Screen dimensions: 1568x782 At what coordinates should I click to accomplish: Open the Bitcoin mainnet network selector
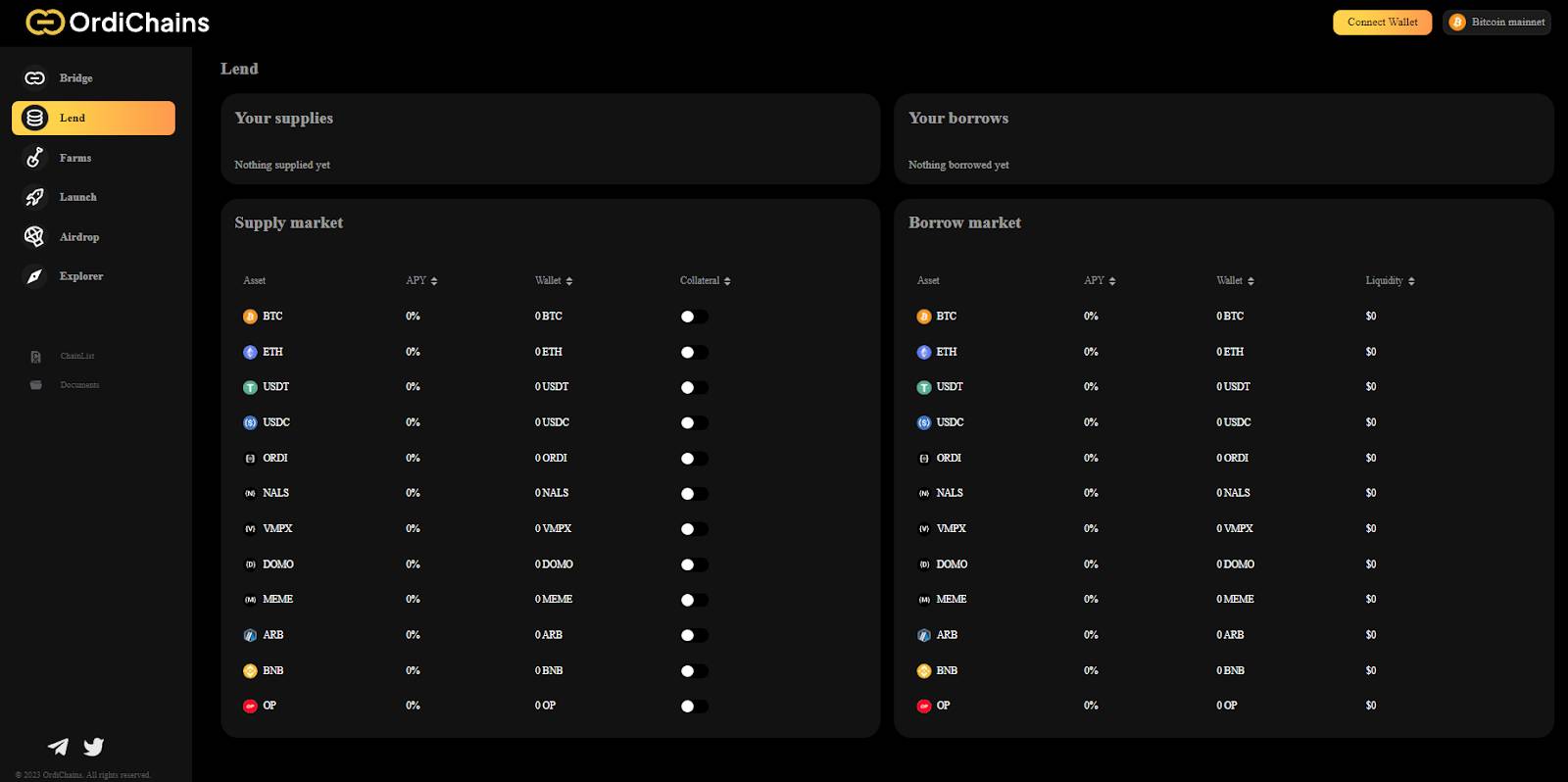[x=1496, y=22]
